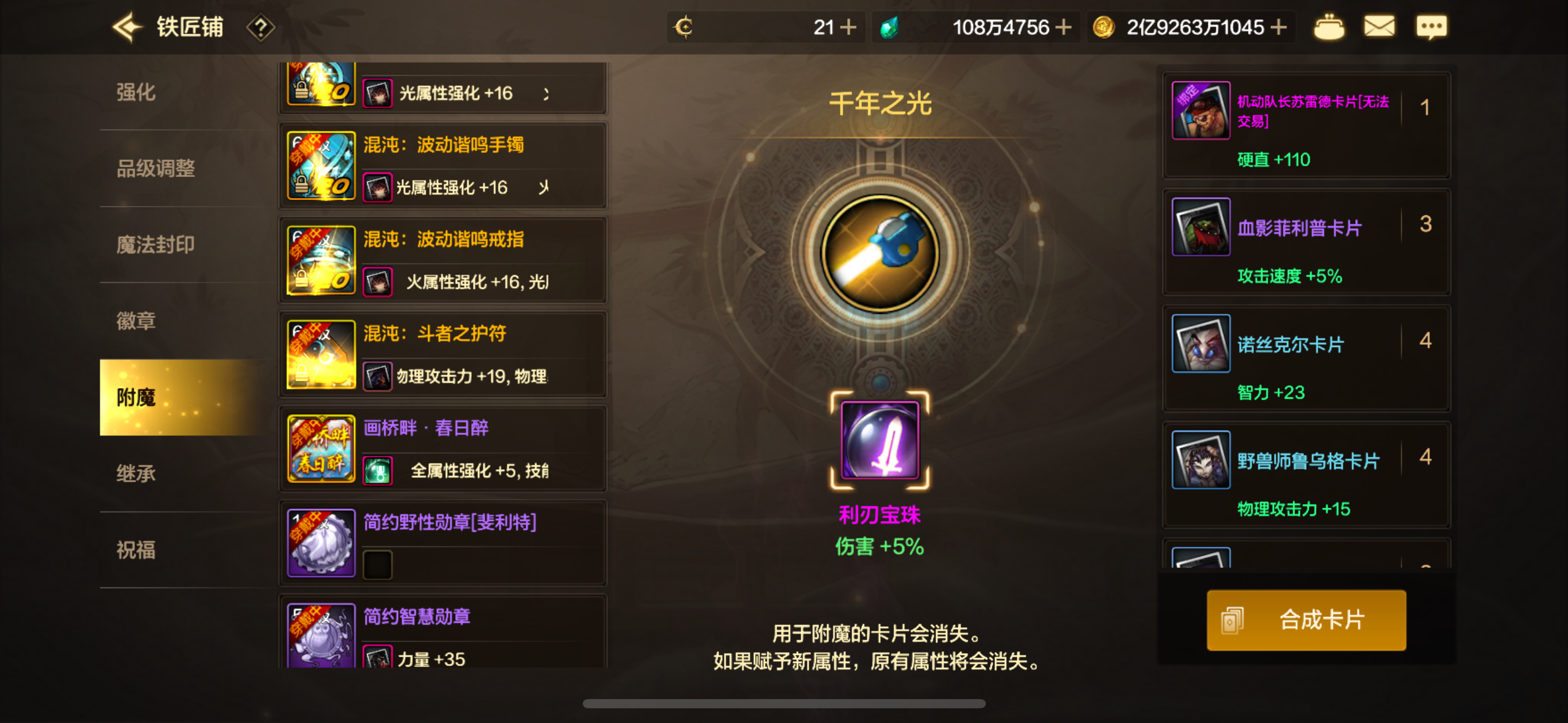
Task: Go back using the arrow icon
Action: pos(127,27)
